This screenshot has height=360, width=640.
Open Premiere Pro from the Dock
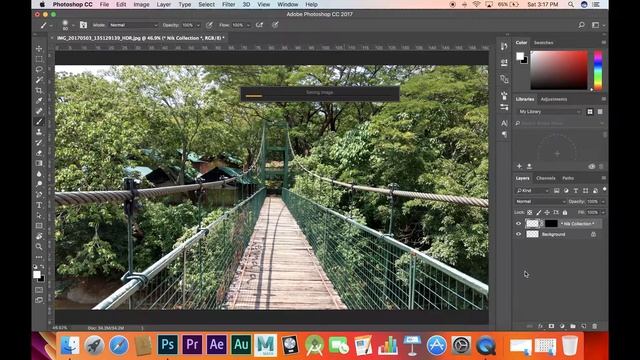pyautogui.click(x=192, y=345)
